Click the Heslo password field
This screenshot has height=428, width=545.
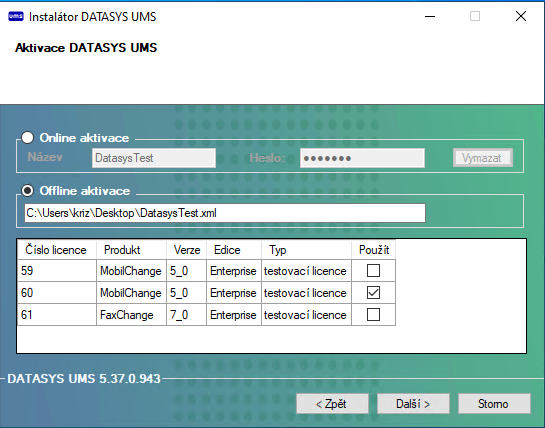pos(362,158)
